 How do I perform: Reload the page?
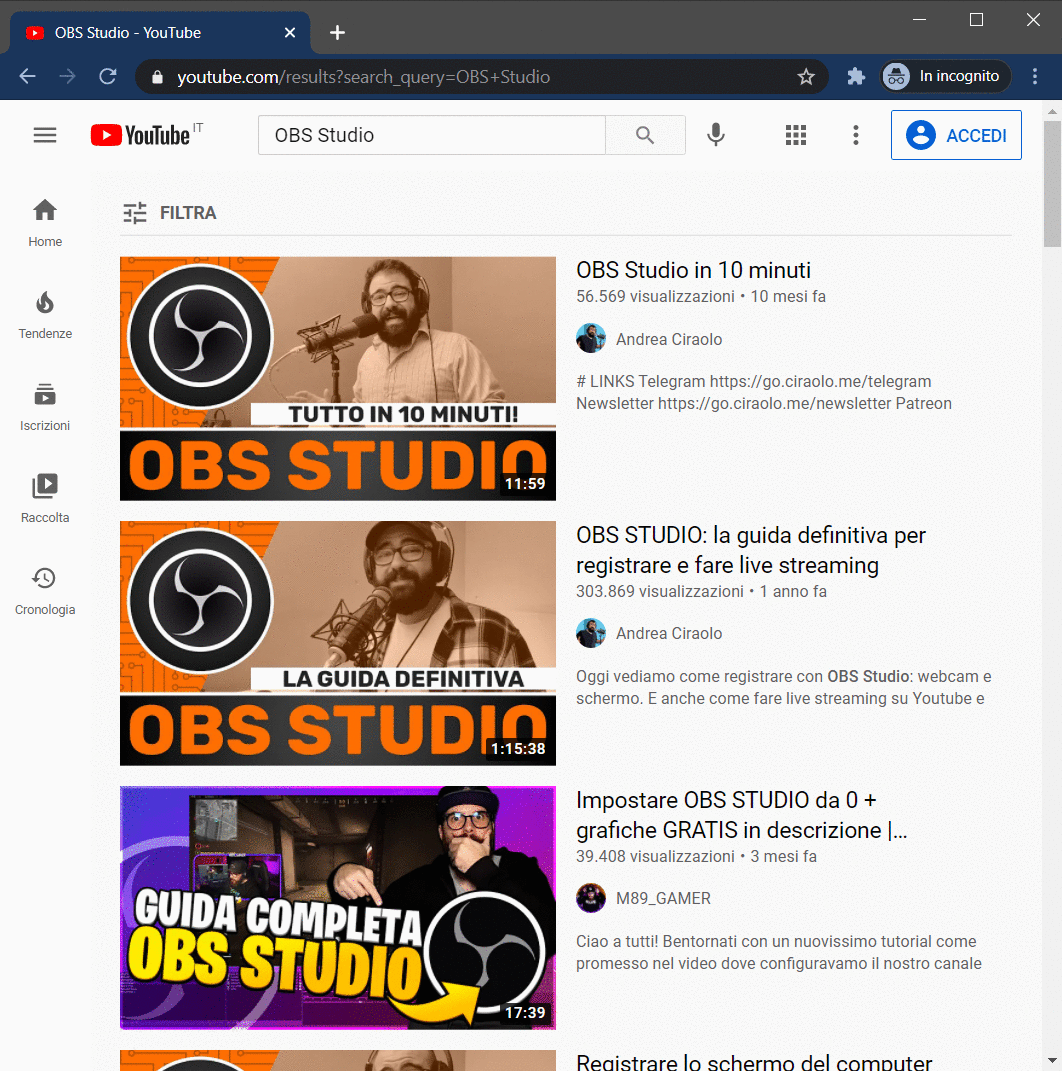[x=108, y=76]
